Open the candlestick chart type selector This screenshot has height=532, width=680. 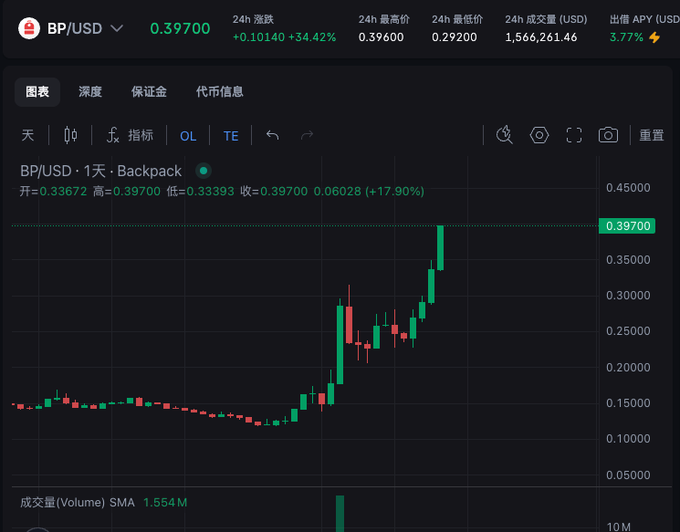pyautogui.click(x=71, y=135)
